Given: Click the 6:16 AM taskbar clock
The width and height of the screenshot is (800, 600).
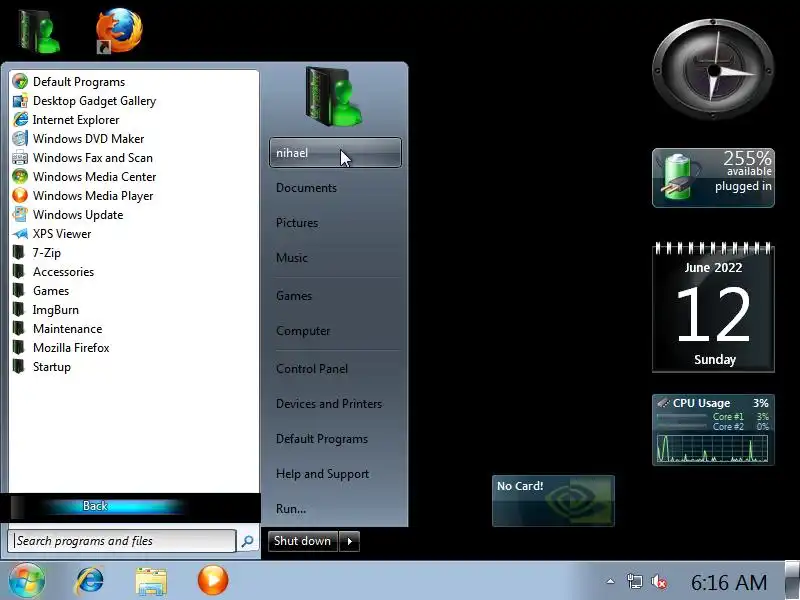Looking at the screenshot, I should 729,582.
